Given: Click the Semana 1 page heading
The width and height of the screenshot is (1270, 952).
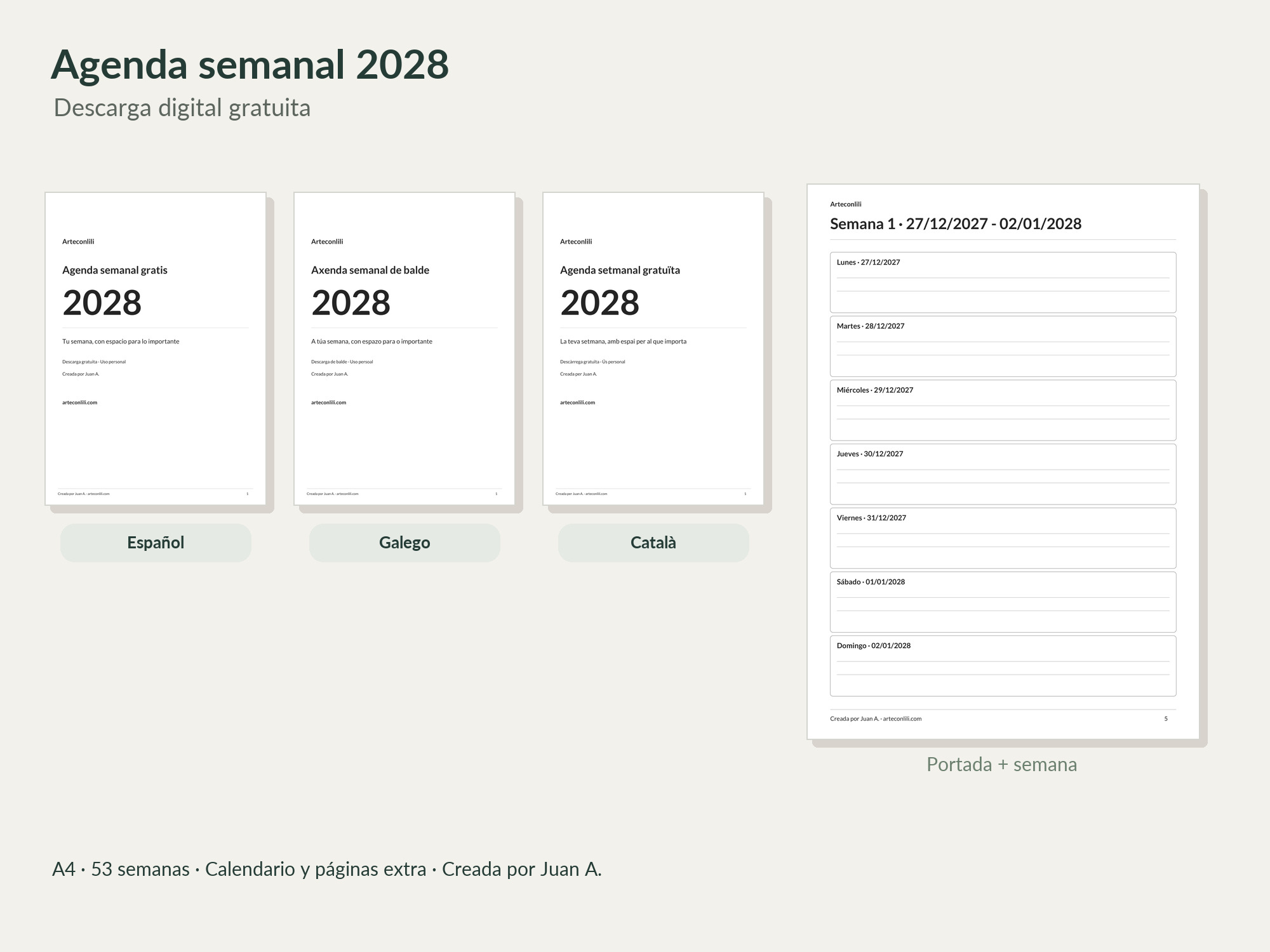Looking at the screenshot, I should [x=956, y=224].
